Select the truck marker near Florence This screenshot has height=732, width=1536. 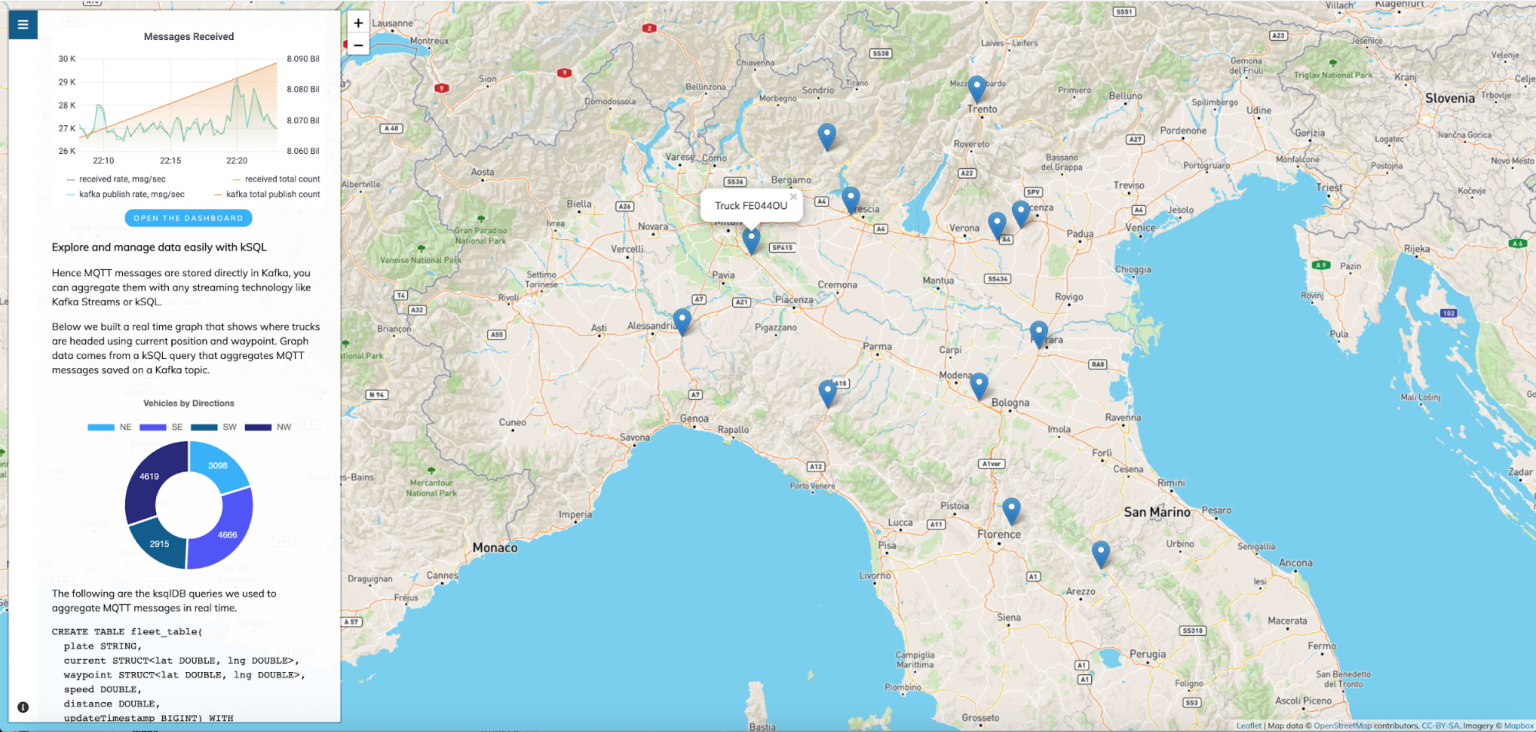click(1011, 510)
